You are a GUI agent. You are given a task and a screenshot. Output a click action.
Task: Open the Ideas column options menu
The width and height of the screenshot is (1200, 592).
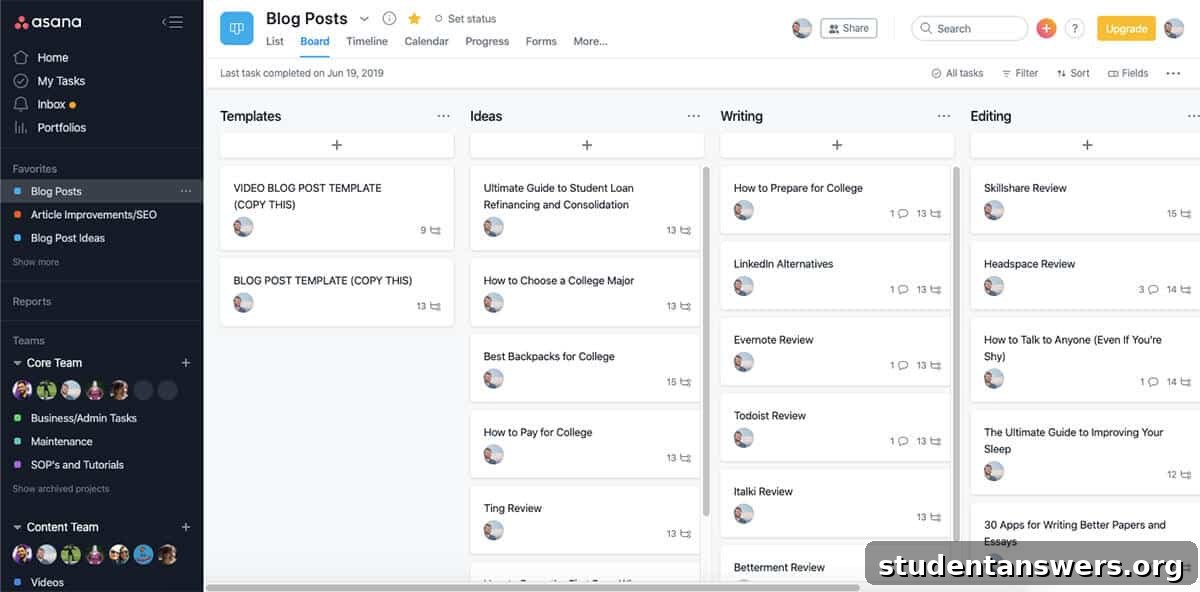[x=693, y=116]
